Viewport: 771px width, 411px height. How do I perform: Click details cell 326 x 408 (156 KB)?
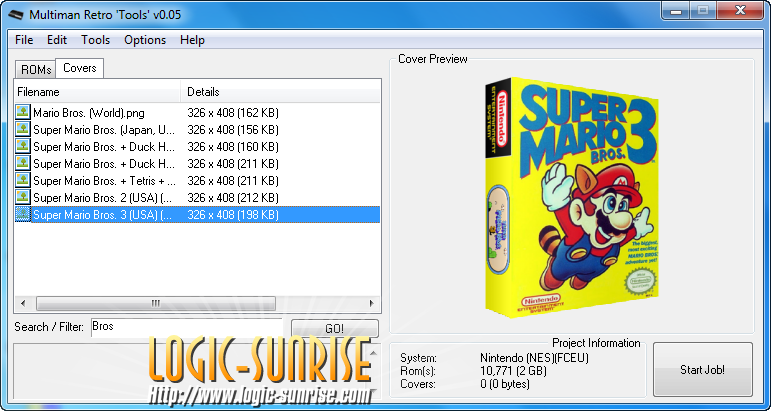(x=233, y=130)
